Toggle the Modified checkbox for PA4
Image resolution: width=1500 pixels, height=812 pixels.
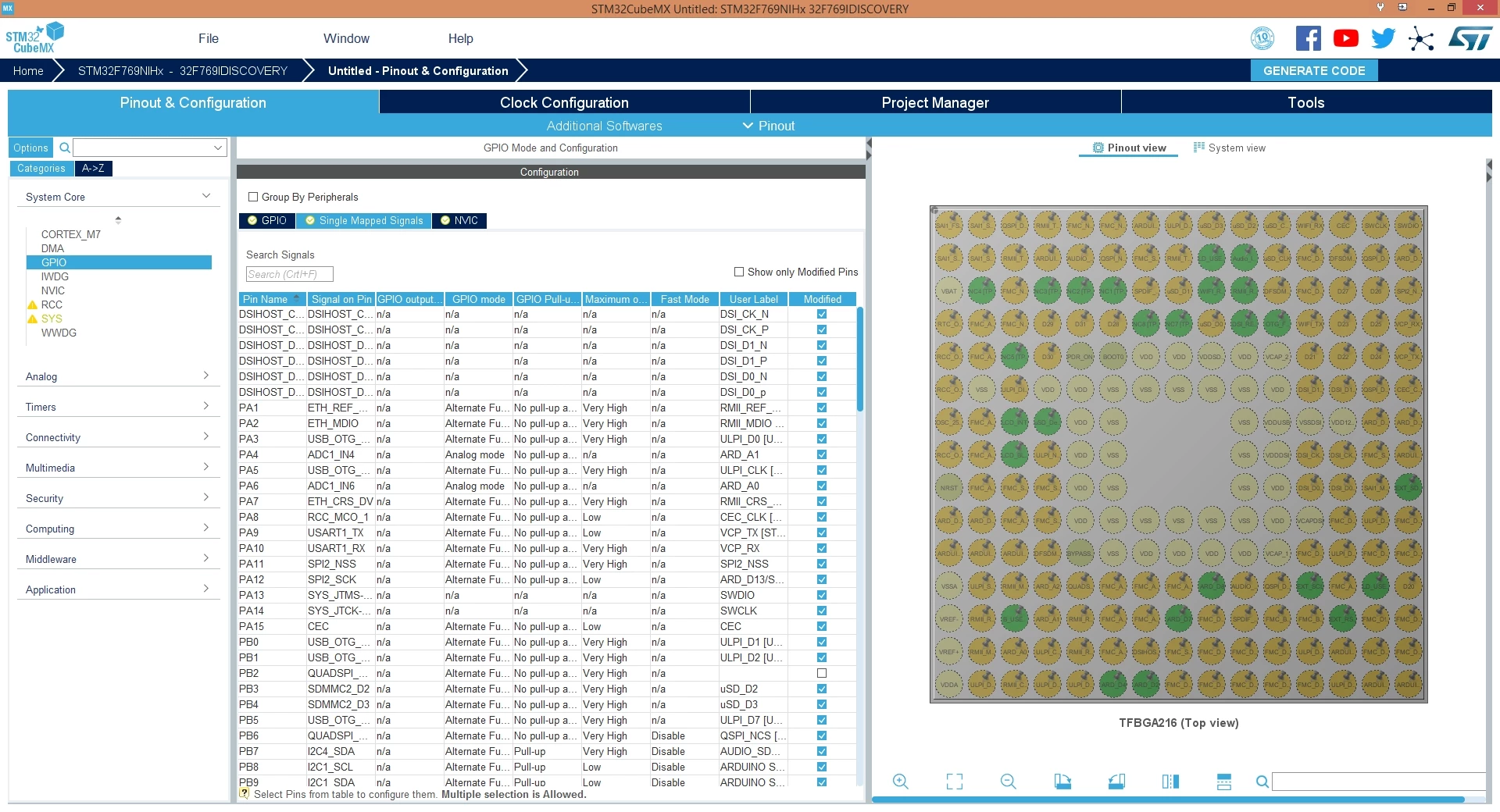tap(822, 454)
